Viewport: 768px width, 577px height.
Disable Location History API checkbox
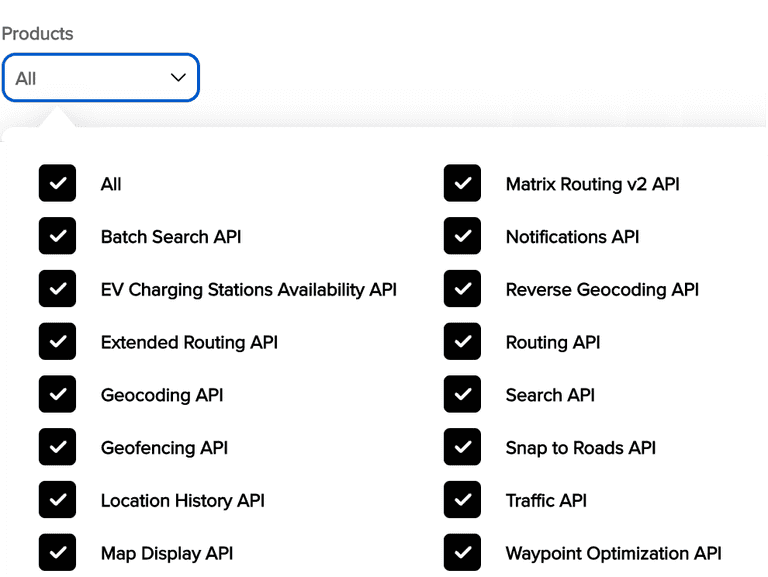[58, 500]
